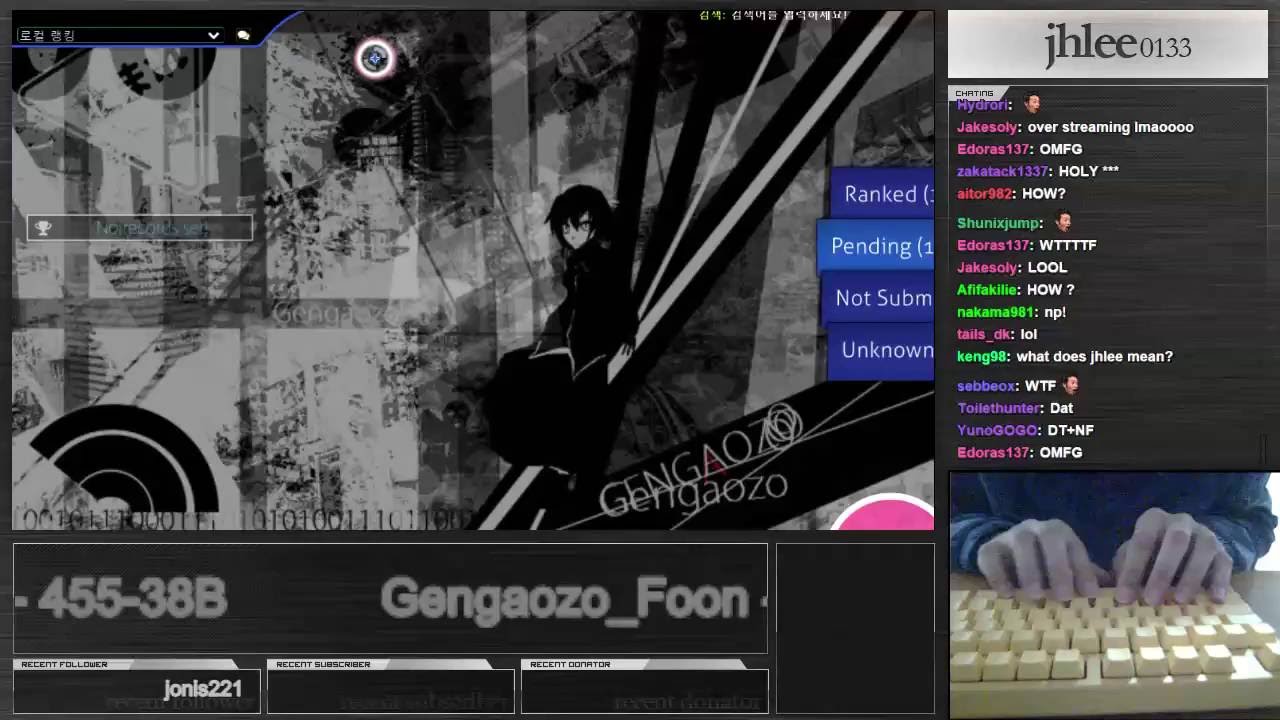Open the local ranking dropdown
The image size is (1280, 720).
[119, 35]
